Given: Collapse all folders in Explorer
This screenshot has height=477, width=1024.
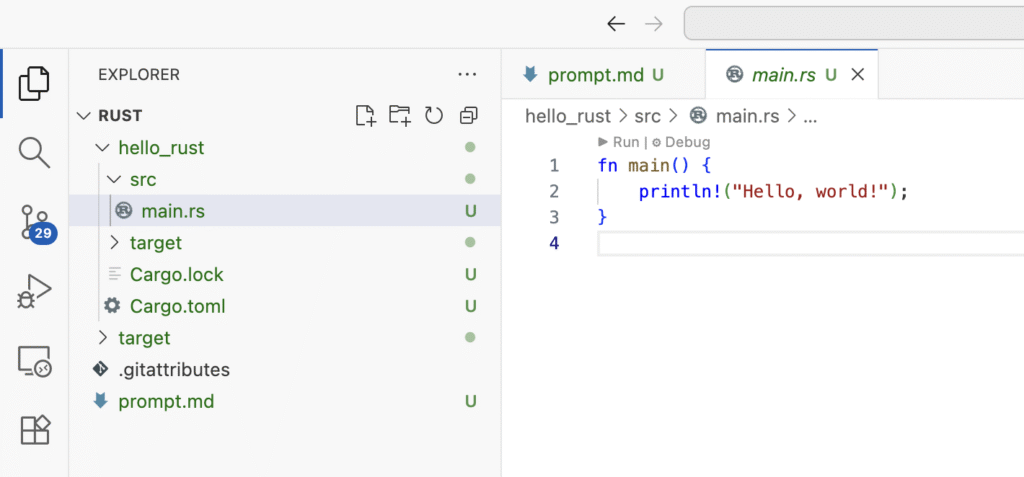Looking at the screenshot, I should 467,116.
